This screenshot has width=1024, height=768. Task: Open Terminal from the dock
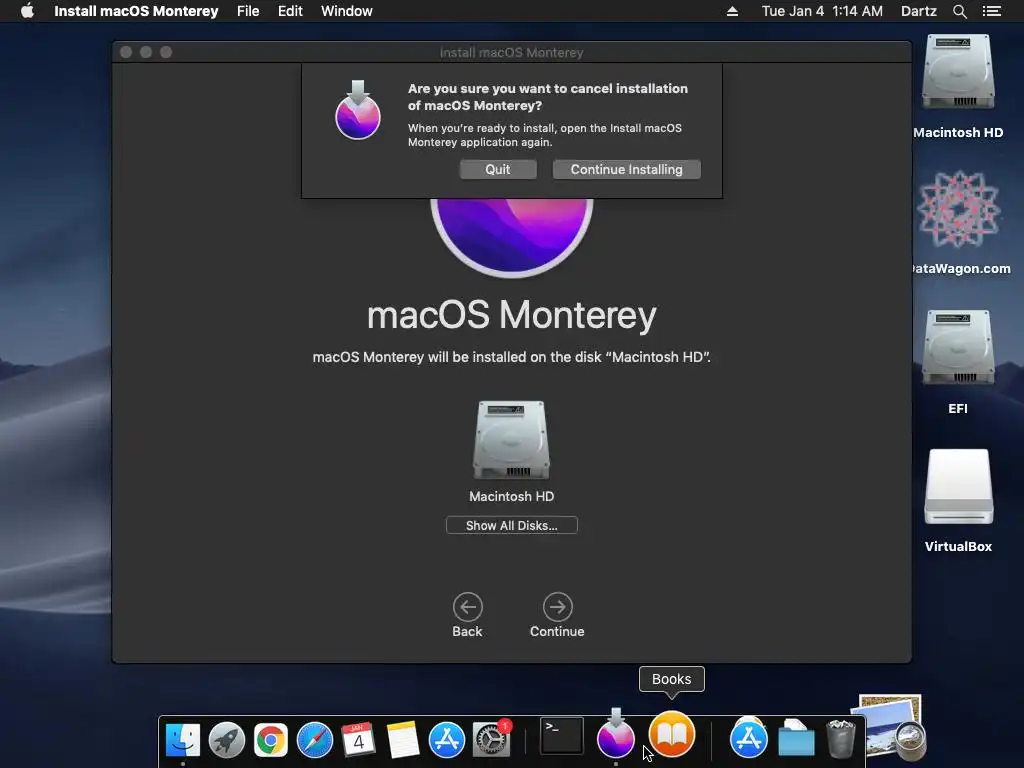(562, 736)
